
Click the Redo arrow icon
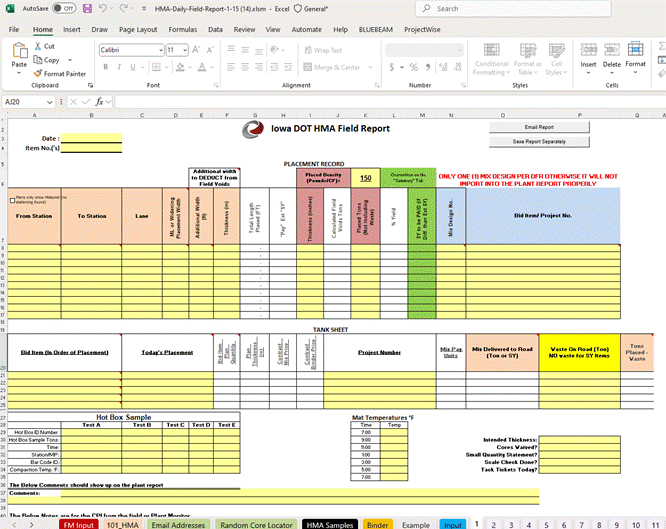click(123, 8)
